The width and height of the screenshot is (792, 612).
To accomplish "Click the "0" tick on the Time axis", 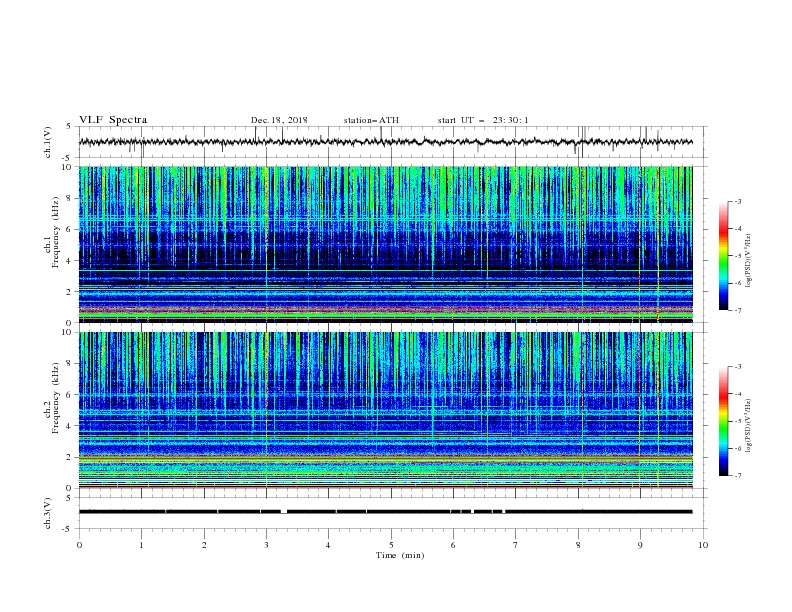I will (79, 545).
